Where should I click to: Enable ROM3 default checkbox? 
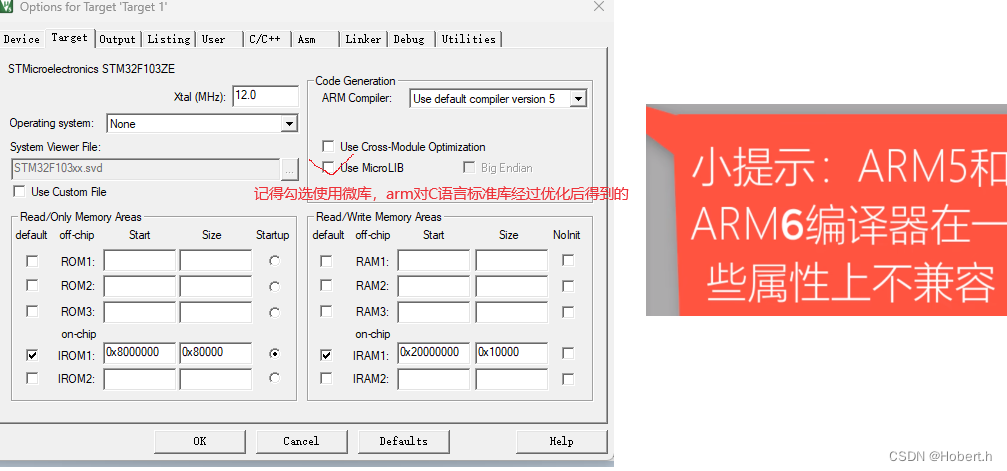(x=31, y=311)
